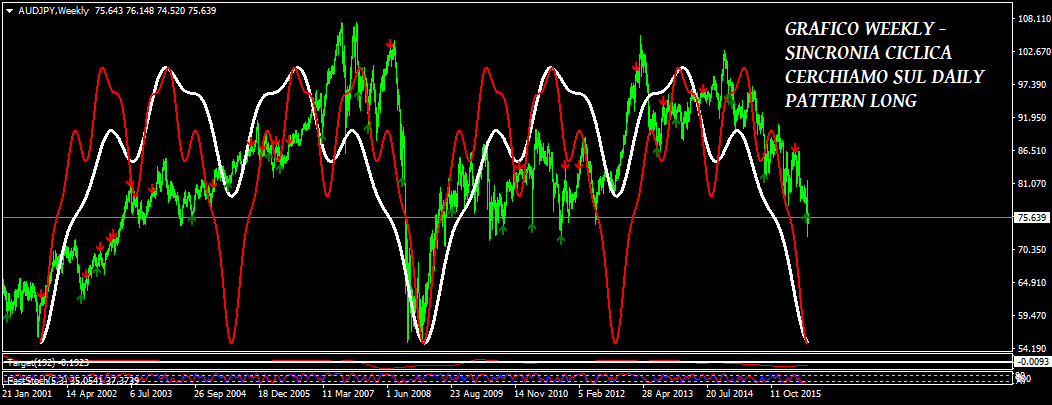1052x405 pixels.
Task: Click the 14 Apr 2002 date label
Action: tap(93, 395)
